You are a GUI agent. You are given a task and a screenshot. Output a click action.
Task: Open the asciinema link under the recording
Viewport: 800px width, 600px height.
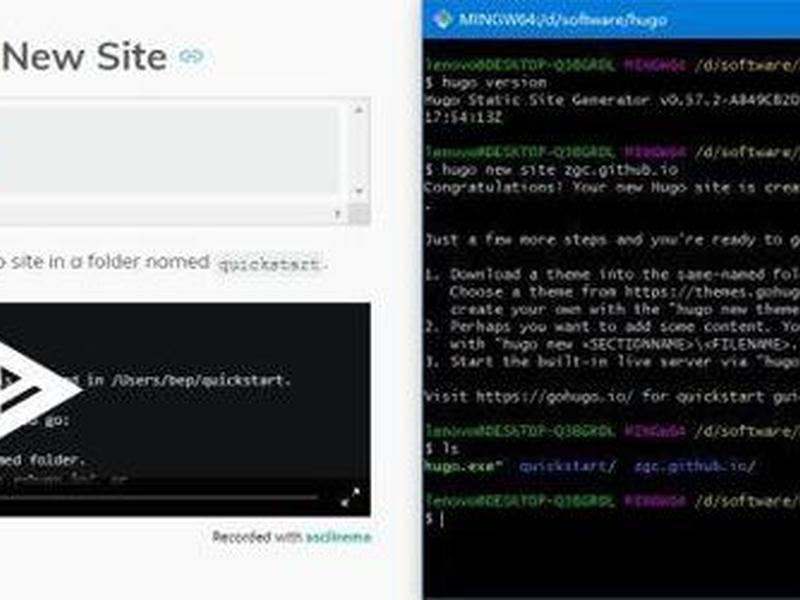[338, 537]
